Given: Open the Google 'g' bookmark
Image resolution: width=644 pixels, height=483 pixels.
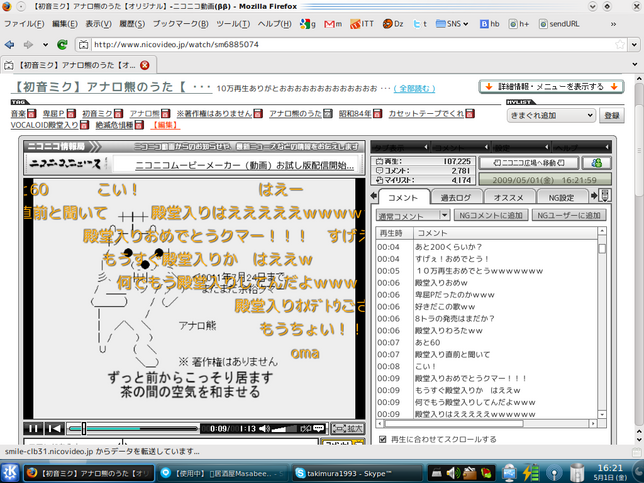Looking at the screenshot, I should [308, 24].
